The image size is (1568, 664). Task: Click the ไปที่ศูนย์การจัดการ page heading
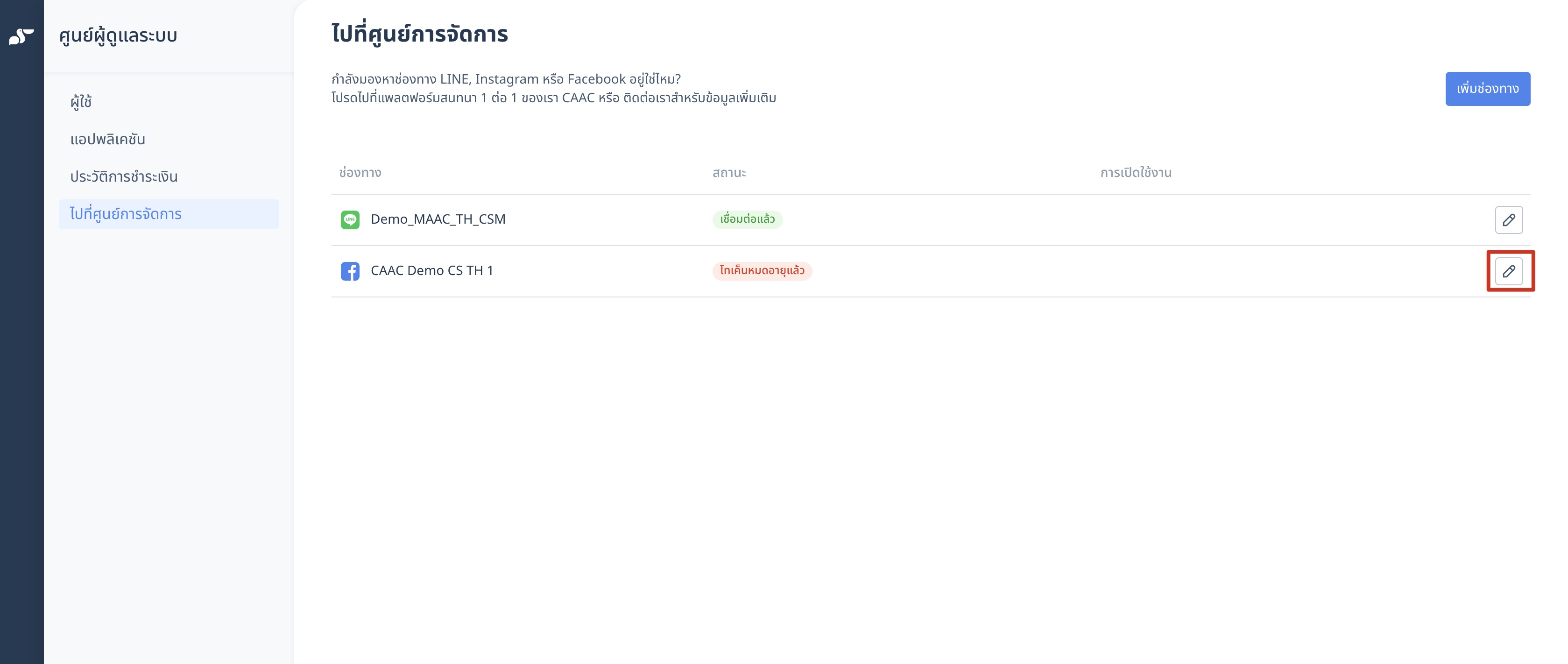(419, 34)
